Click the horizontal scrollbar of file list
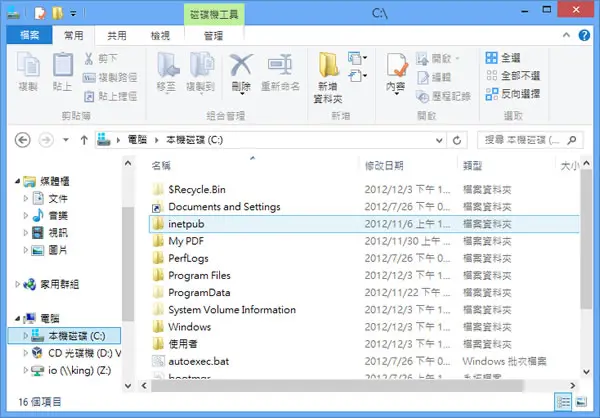This screenshot has height=418, width=600. point(337,385)
